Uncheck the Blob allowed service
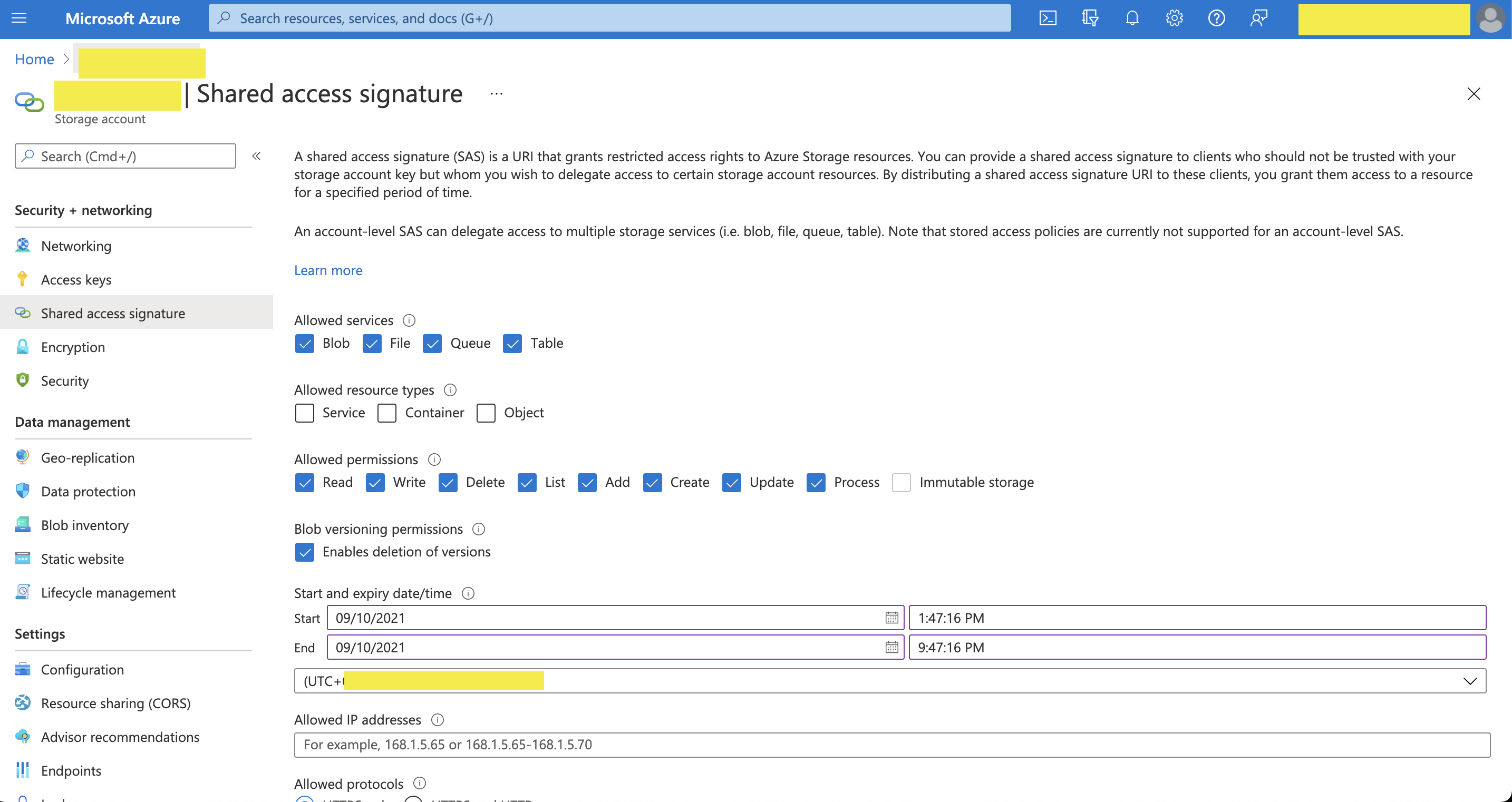 [305, 343]
